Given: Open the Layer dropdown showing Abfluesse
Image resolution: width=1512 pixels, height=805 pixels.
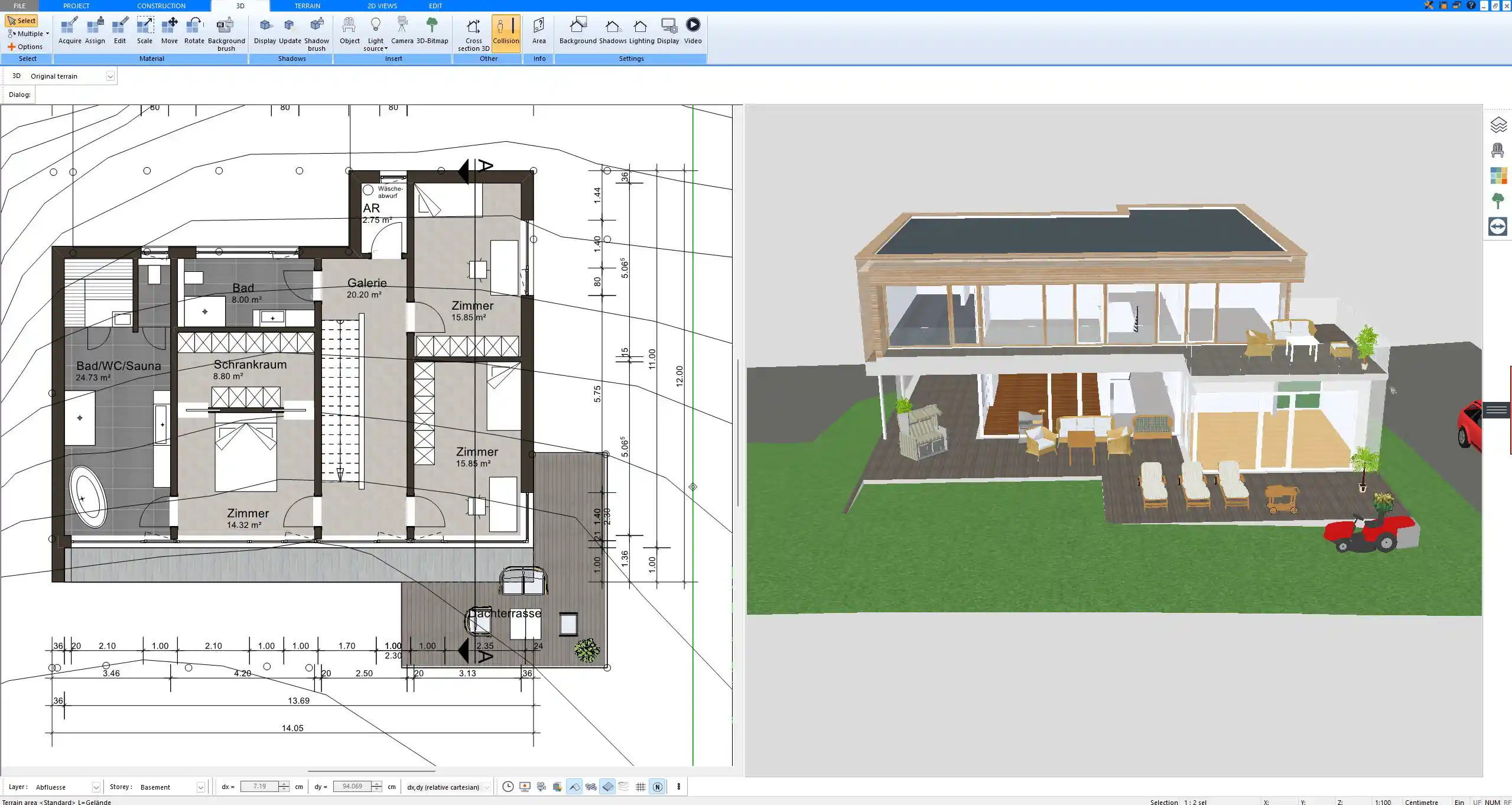Looking at the screenshot, I should pos(96,787).
